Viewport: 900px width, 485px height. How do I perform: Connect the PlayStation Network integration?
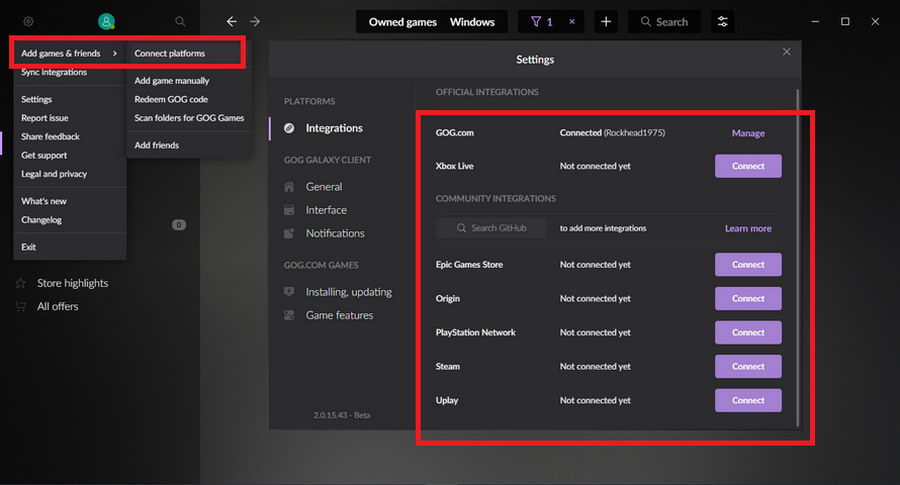[x=748, y=332]
